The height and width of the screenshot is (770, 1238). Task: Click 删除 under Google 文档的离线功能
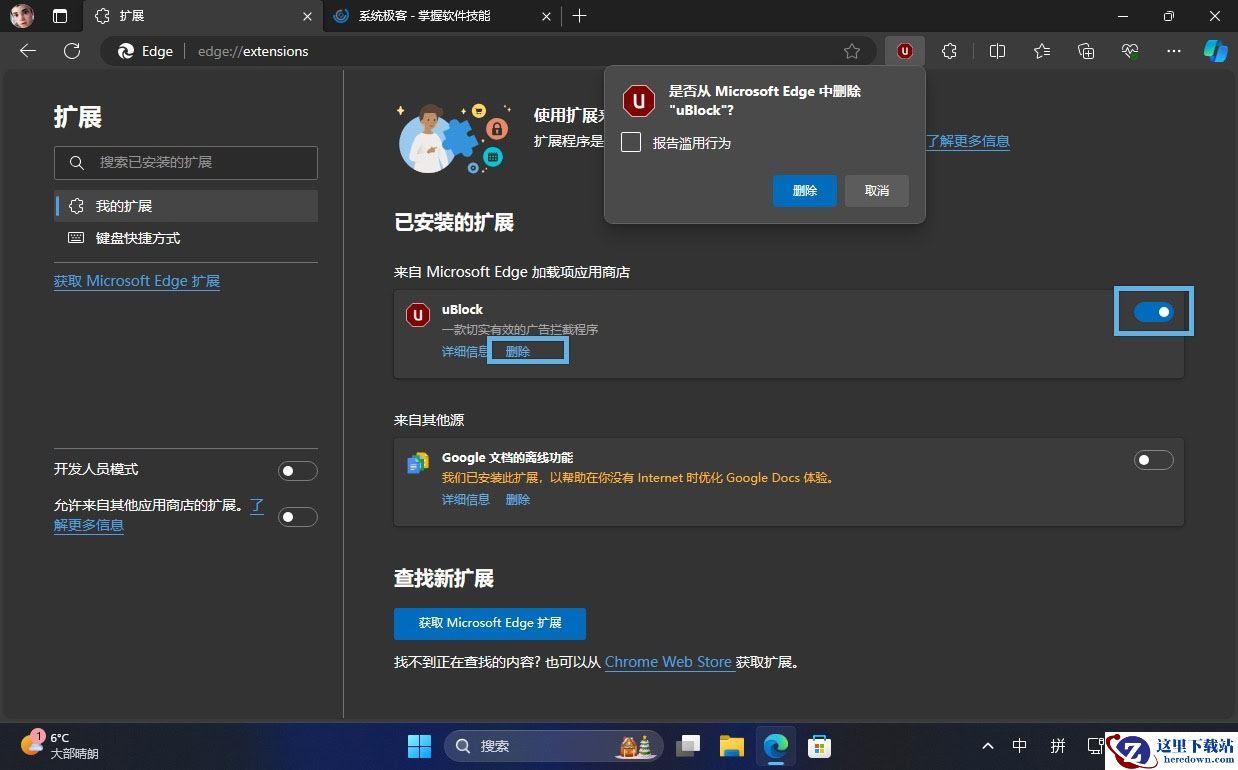518,500
